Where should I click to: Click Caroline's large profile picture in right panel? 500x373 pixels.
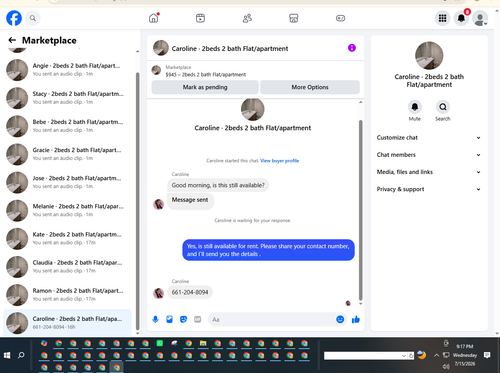coord(429,56)
